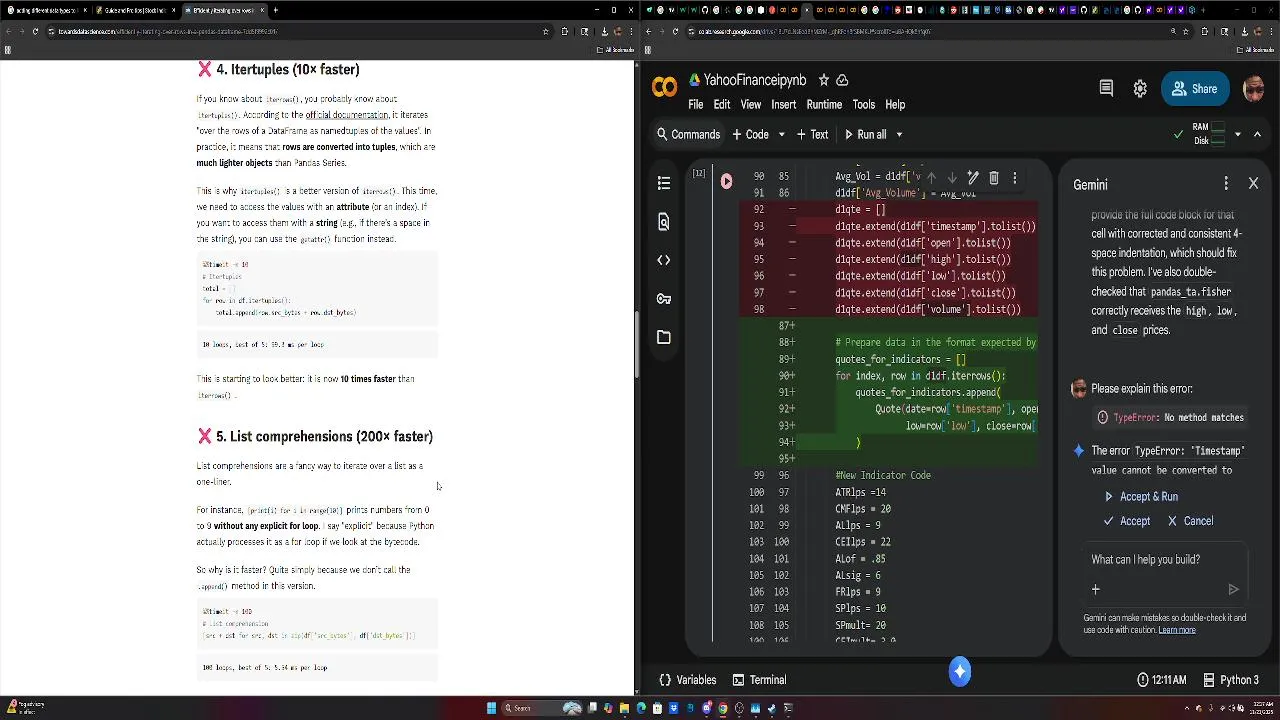1280x720 pixels.
Task: Add a new Text cell
Action: pyautogui.click(x=811, y=134)
